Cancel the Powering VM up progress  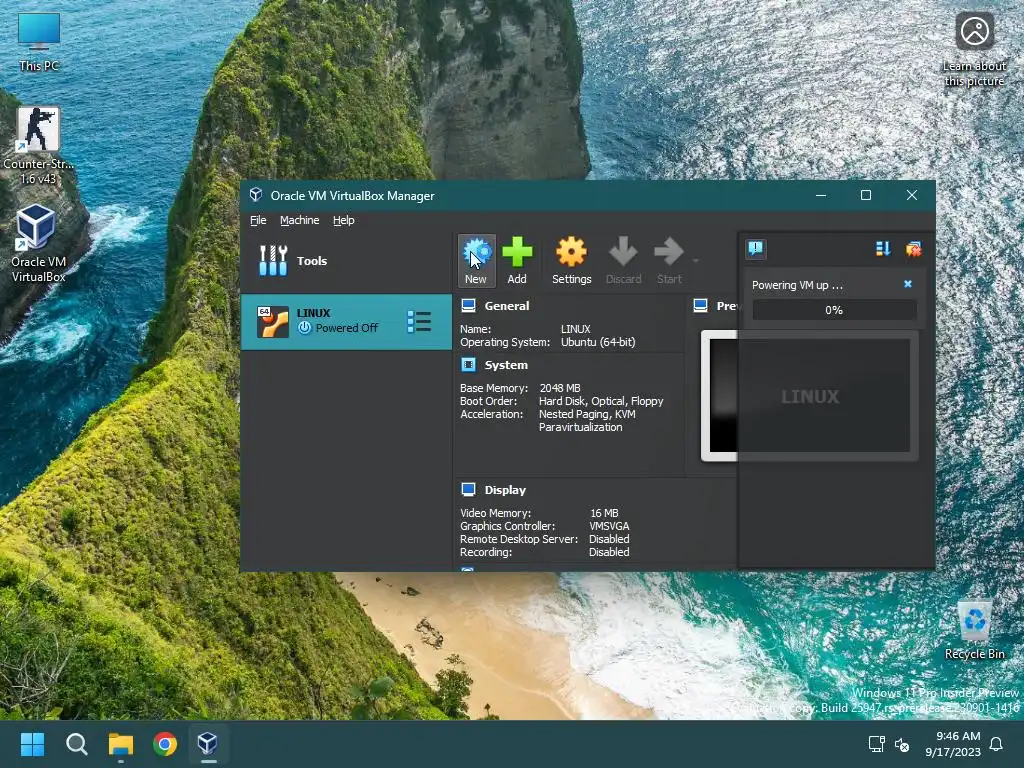pos(908,284)
